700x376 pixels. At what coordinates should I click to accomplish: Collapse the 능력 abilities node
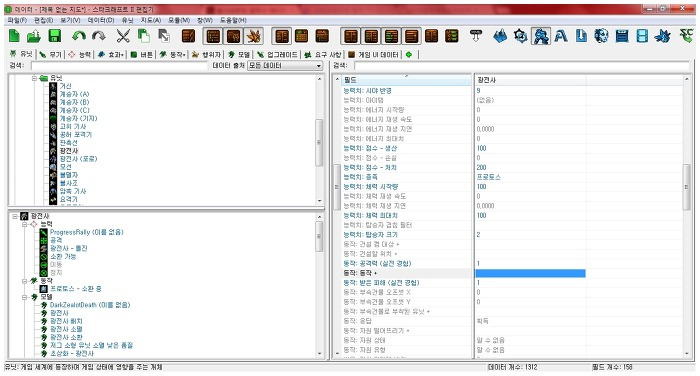(x=25, y=224)
